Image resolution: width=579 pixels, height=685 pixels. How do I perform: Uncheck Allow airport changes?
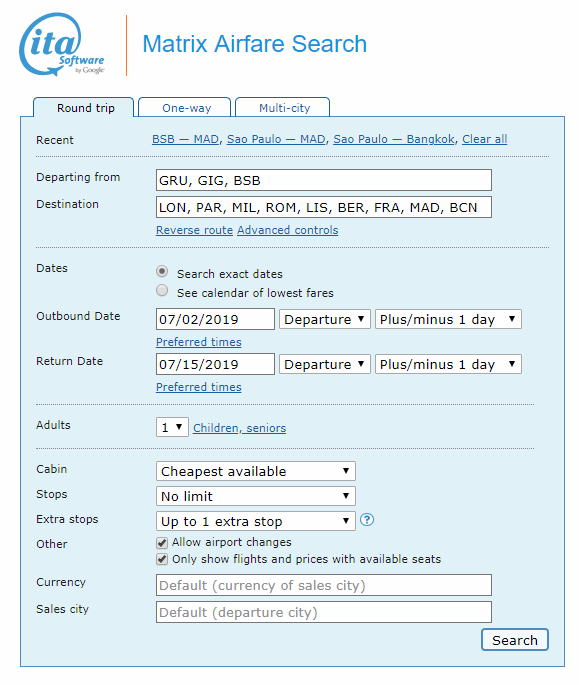[162, 543]
